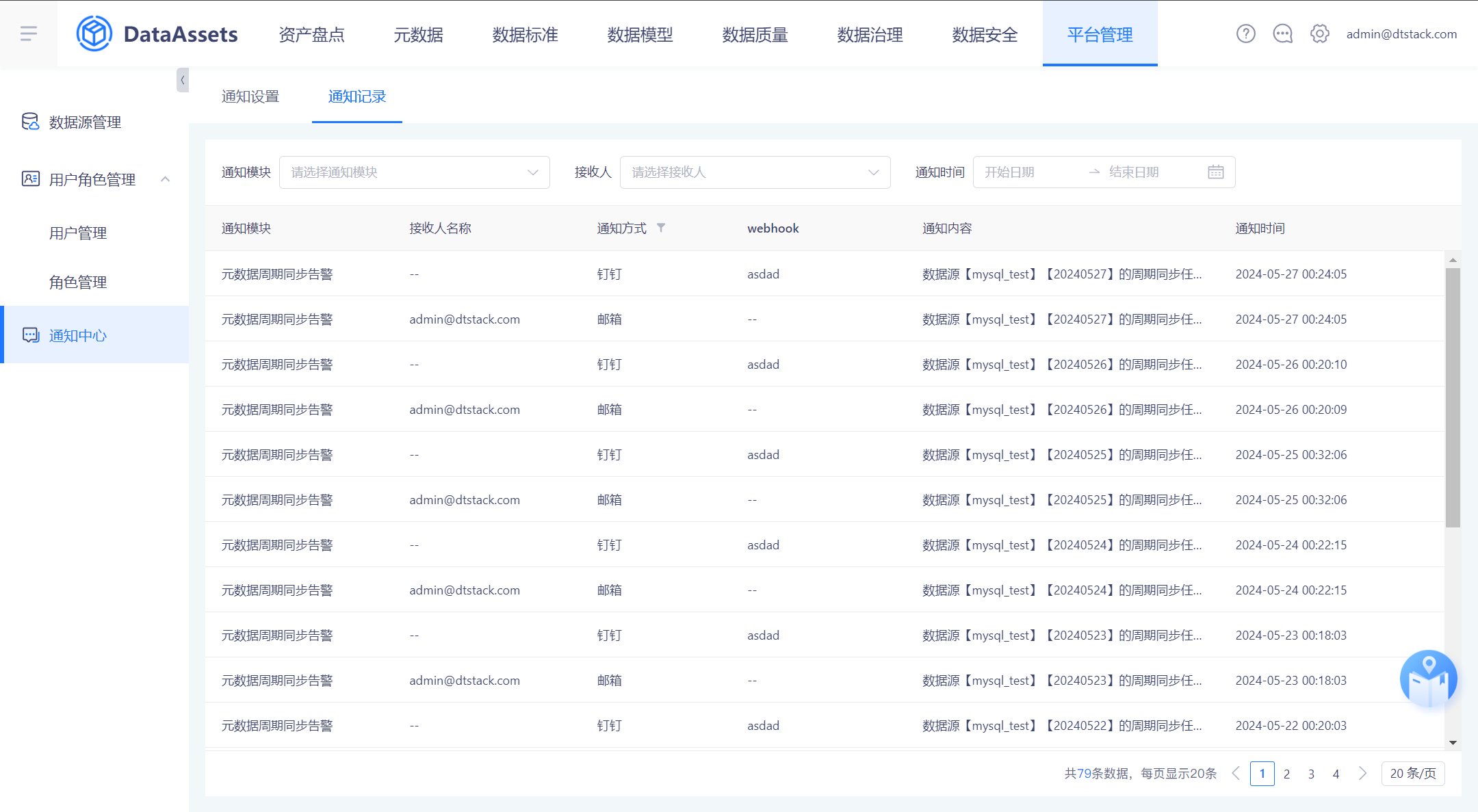Go to previous page arrow

coord(1236,774)
